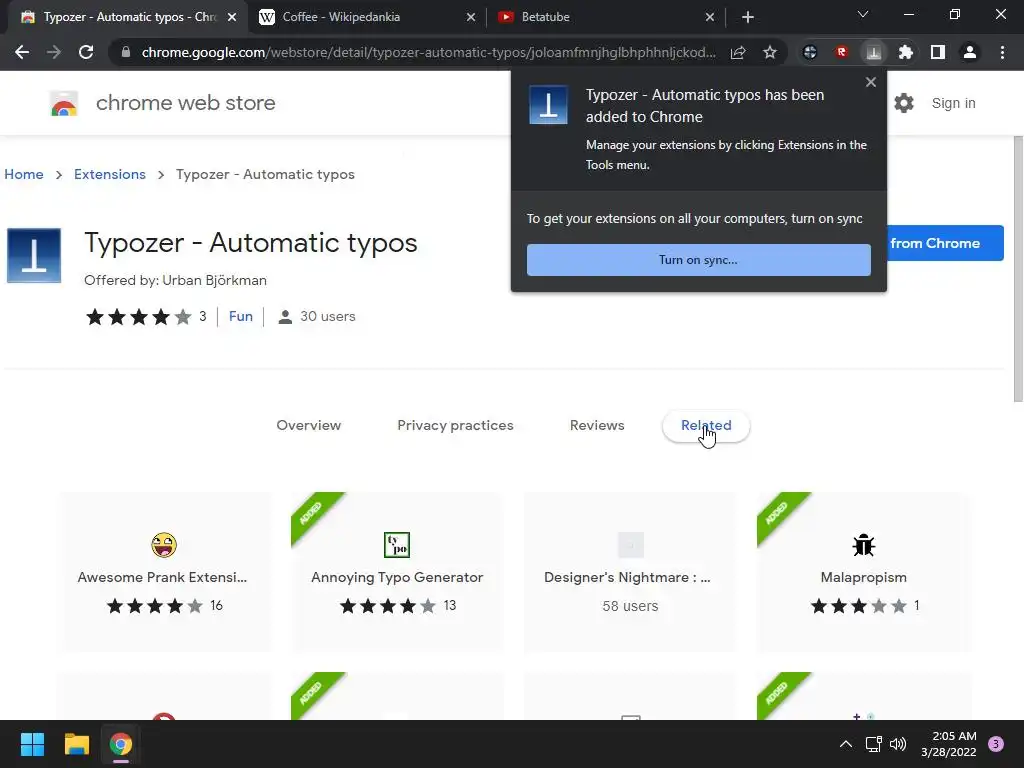The height and width of the screenshot is (768, 1024).
Task: Click the chrome web store logo
Action: [64, 103]
